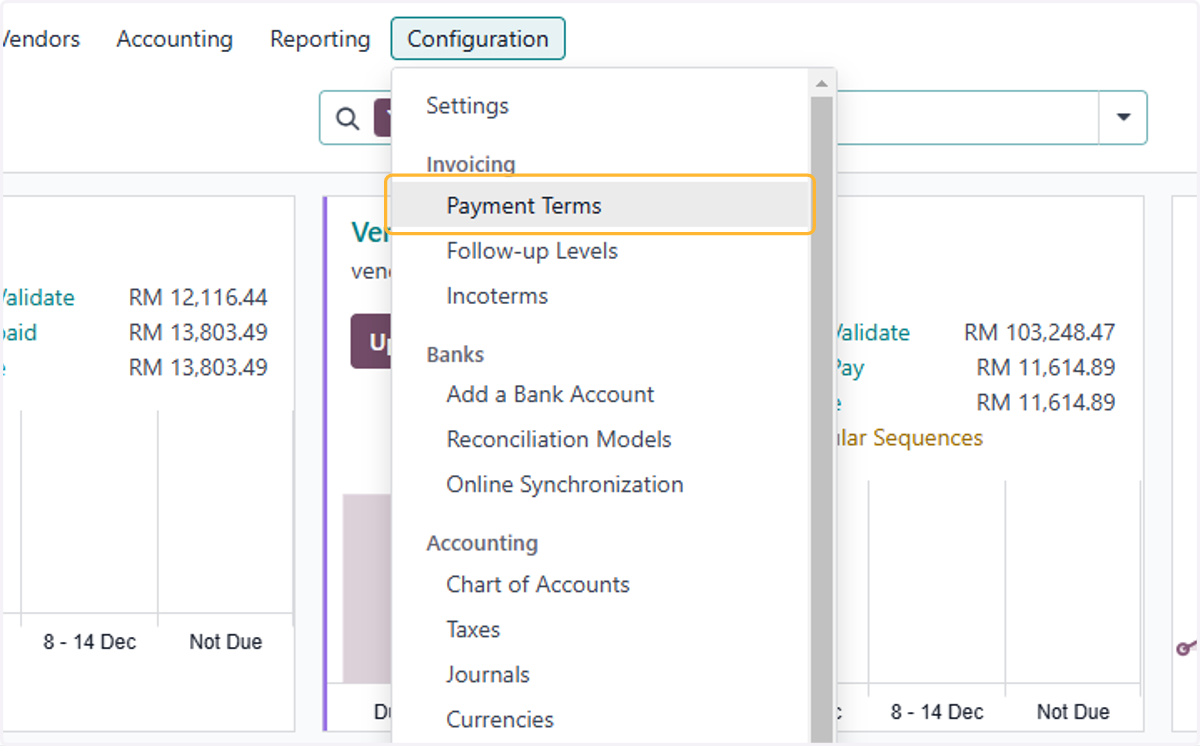Click the purple Upload button on vendor card
The image size is (1200, 746).
(x=371, y=341)
